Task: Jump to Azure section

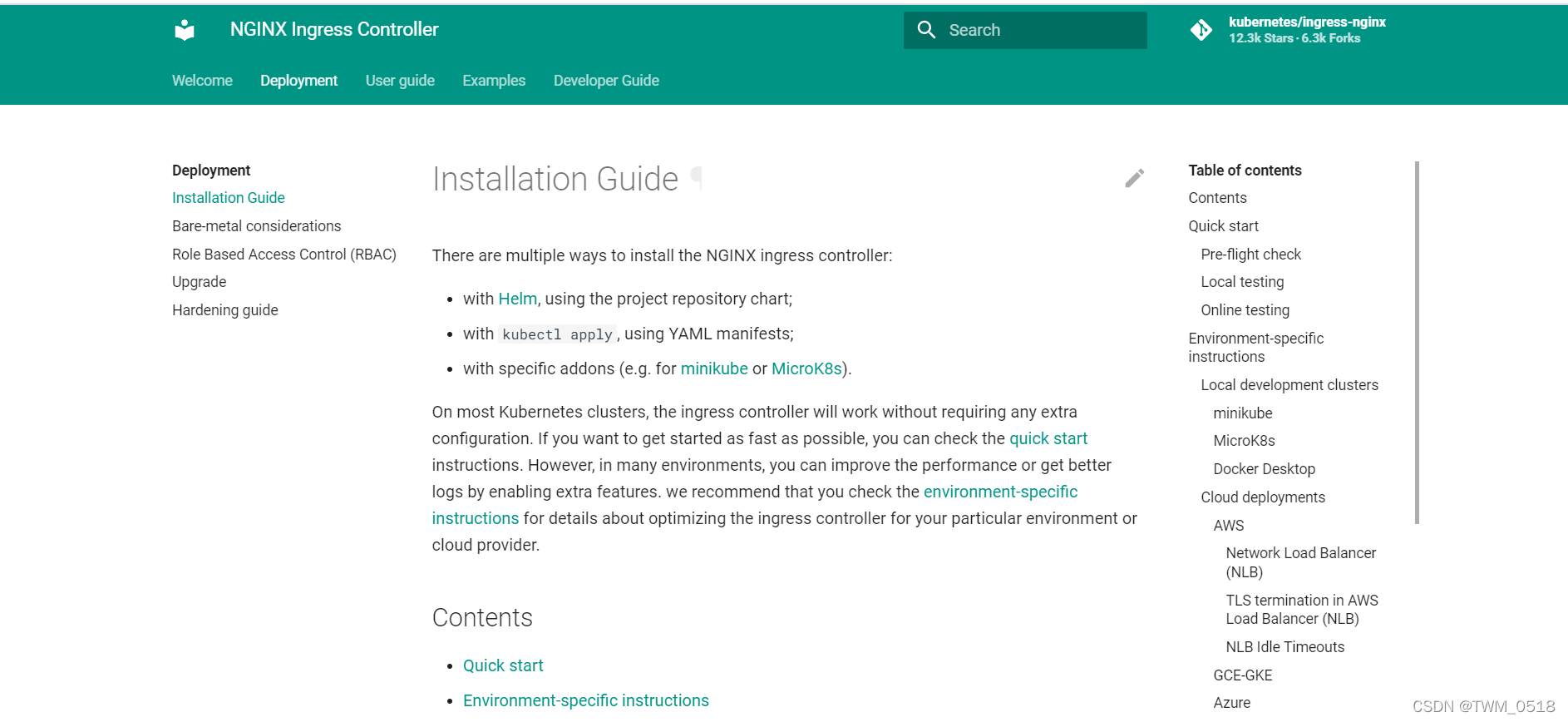Action: point(1232,703)
